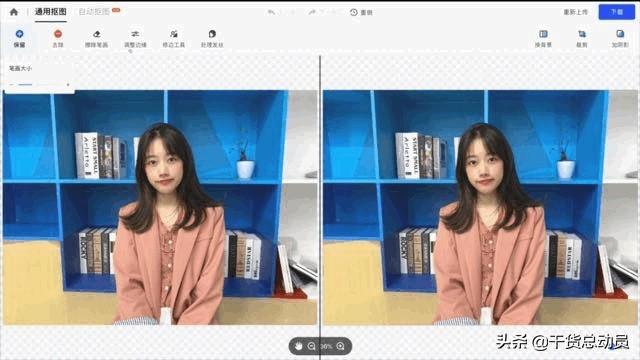This screenshot has height=360, width=640.
Task: Select the red 去除 (remove) brush tool
Action: 58,38
